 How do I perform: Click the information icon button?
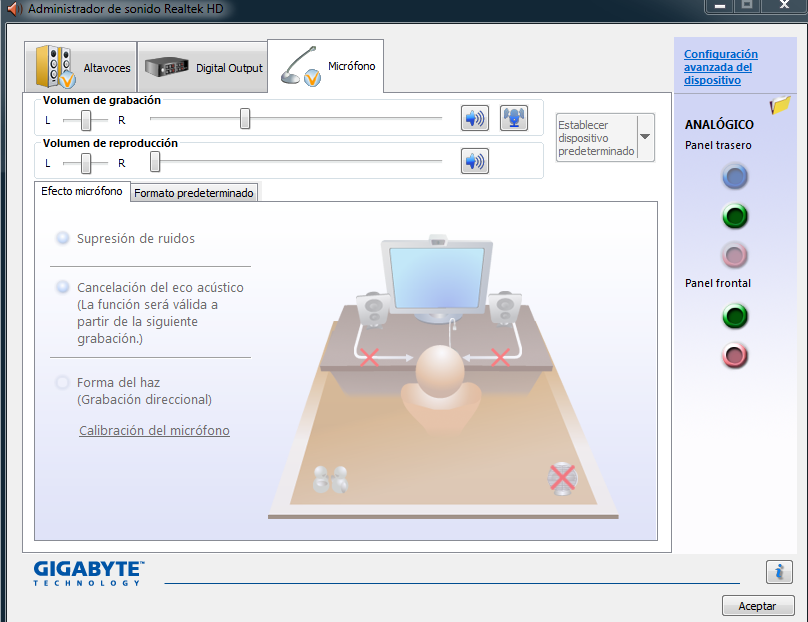[x=779, y=571]
